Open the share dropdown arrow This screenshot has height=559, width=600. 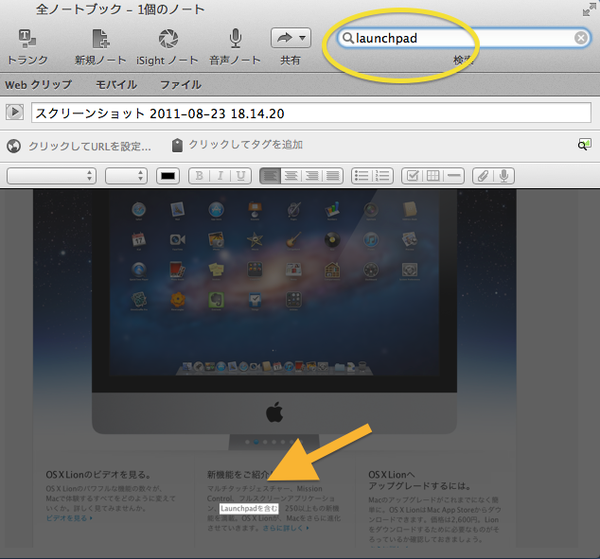(303, 38)
